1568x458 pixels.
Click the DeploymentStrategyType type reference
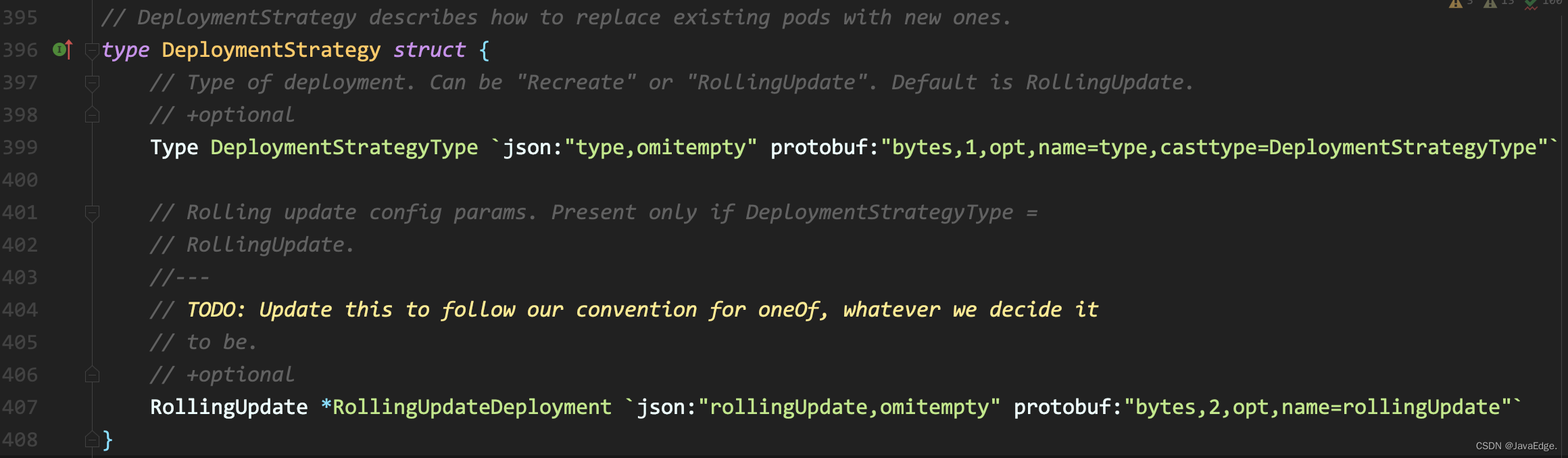click(344, 147)
